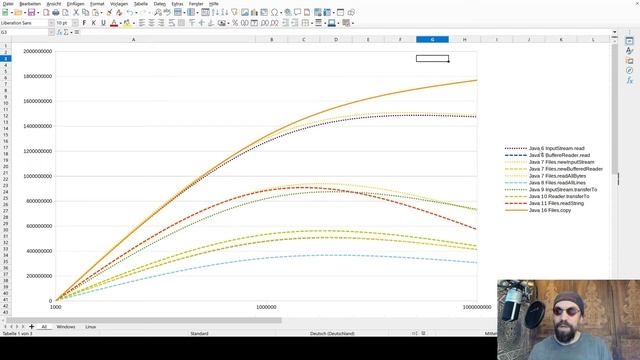
Task: Sort ascending toolbar icon
Action: tap(215, 13)
